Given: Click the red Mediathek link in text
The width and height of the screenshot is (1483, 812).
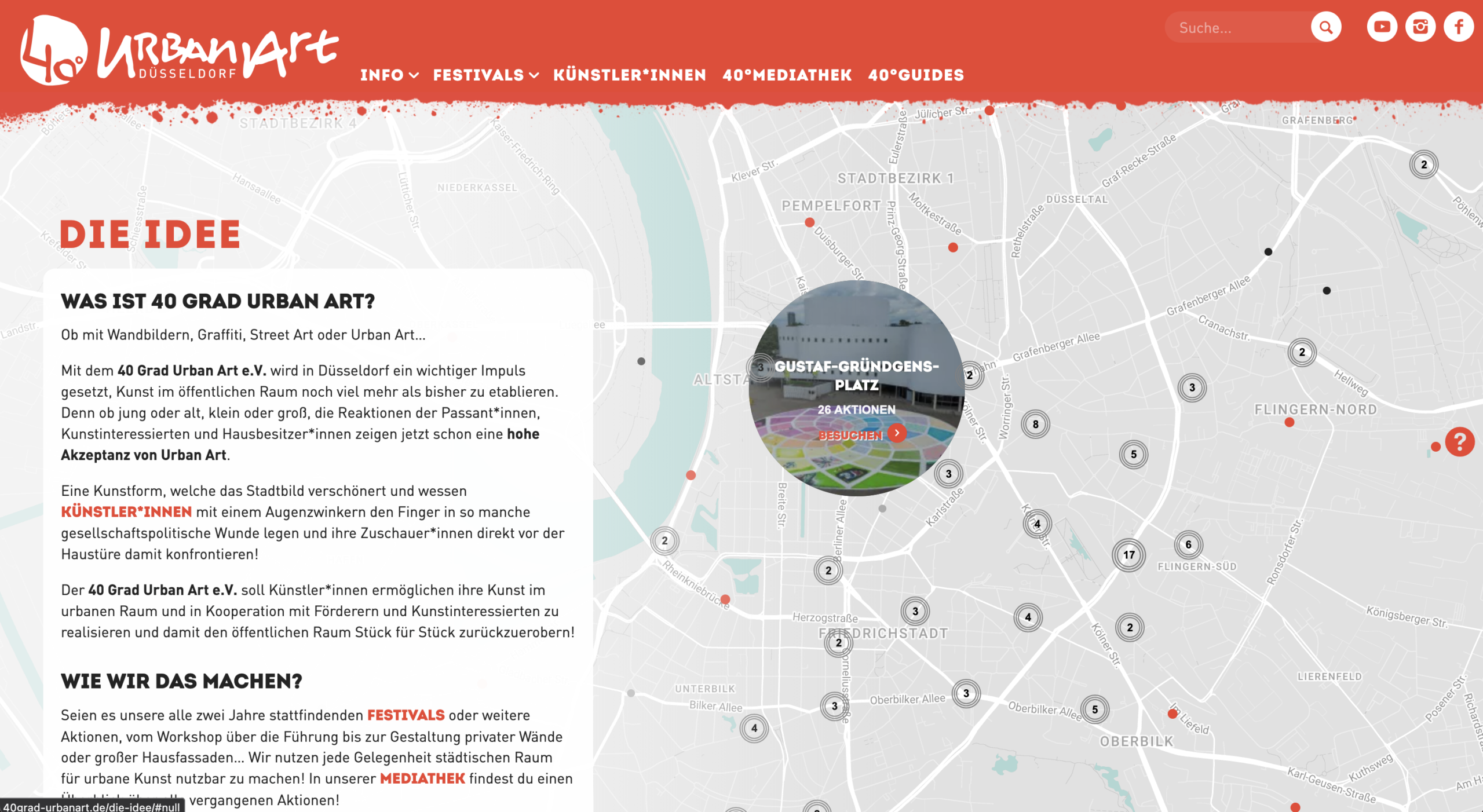Looking at the screenshot, I should 422,778.
